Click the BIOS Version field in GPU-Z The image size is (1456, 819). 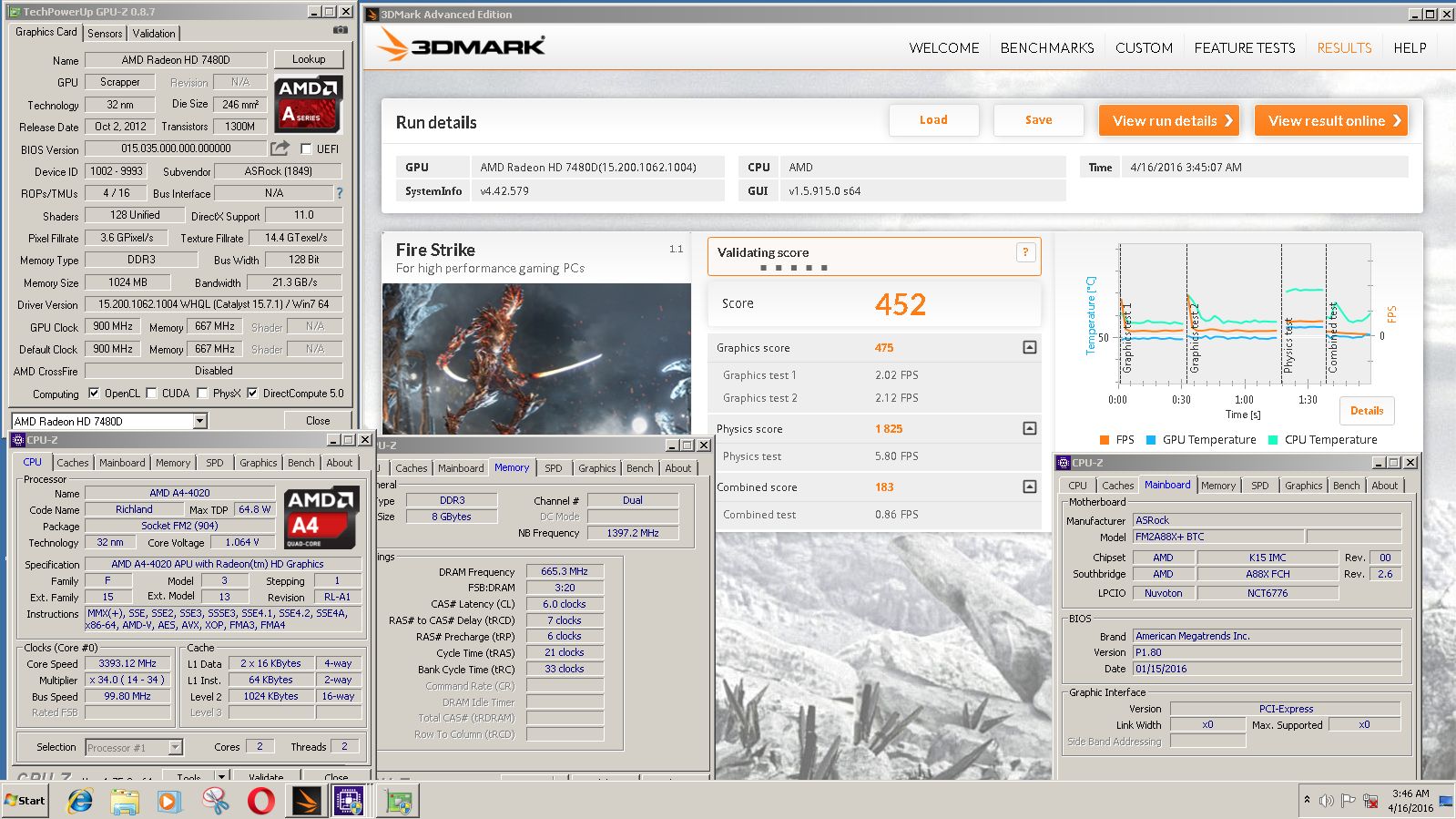176,148
